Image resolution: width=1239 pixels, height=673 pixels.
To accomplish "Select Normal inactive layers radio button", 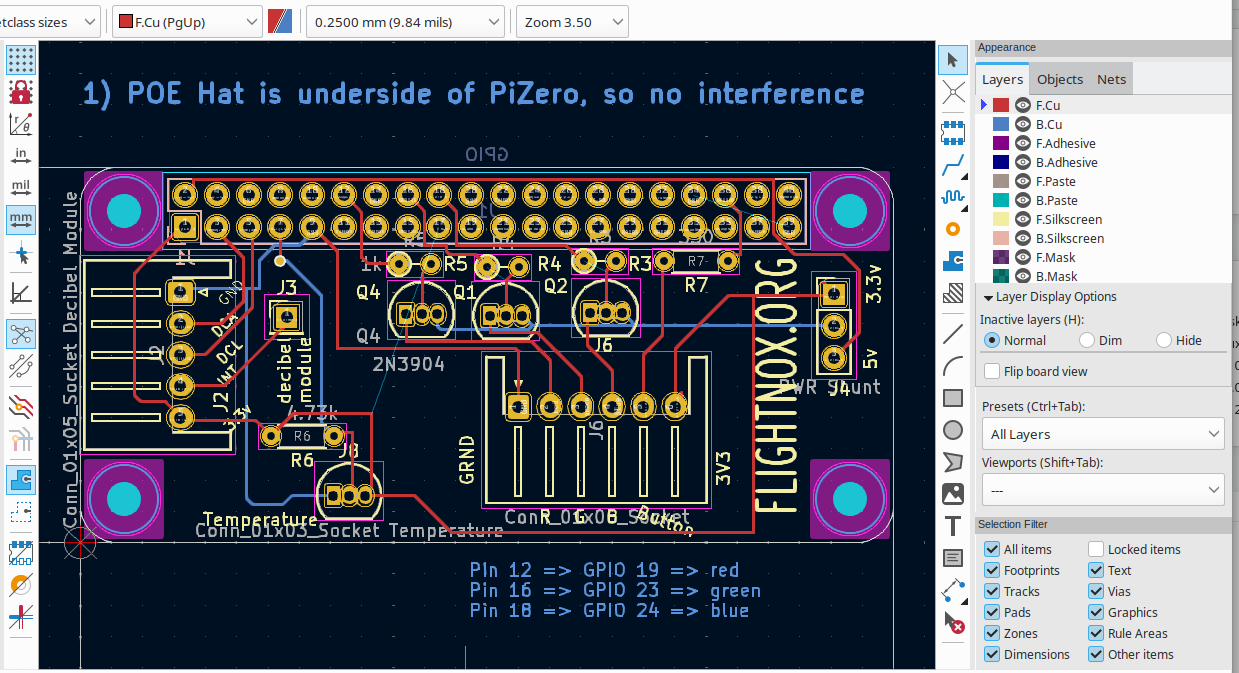I will (992, 340).
